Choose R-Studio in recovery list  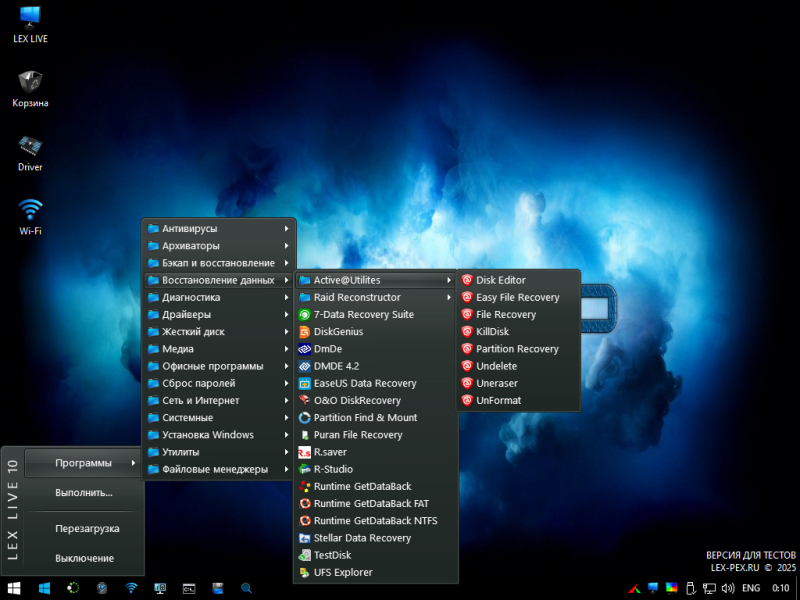coord(333,469)
